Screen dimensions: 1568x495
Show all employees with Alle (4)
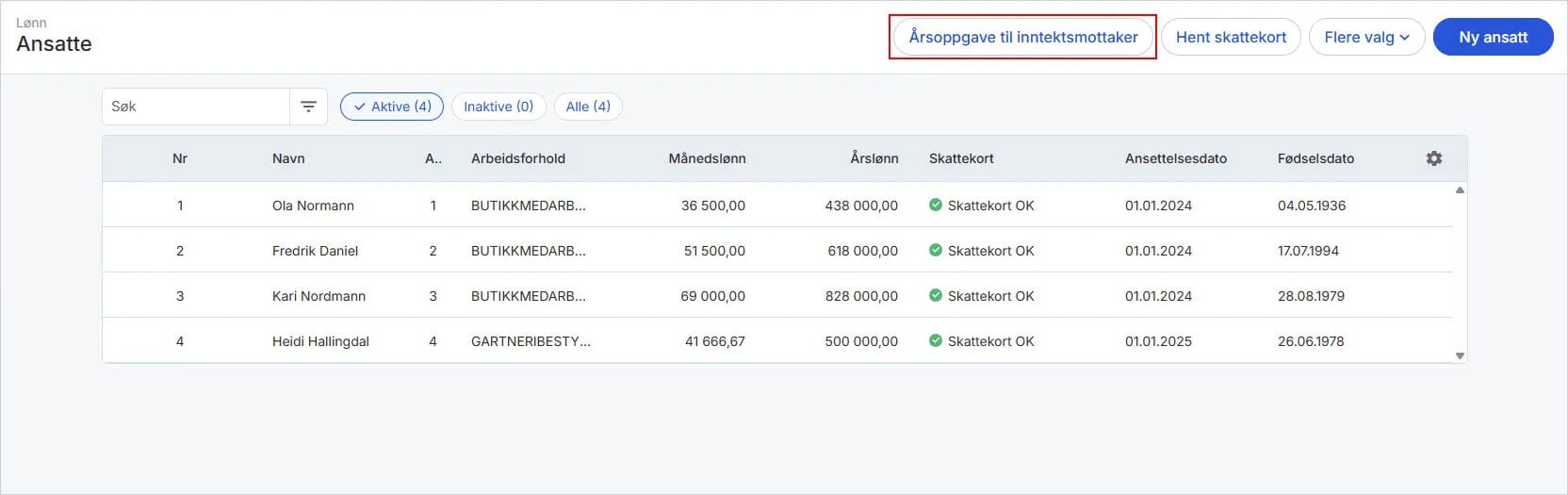[588, 107]
